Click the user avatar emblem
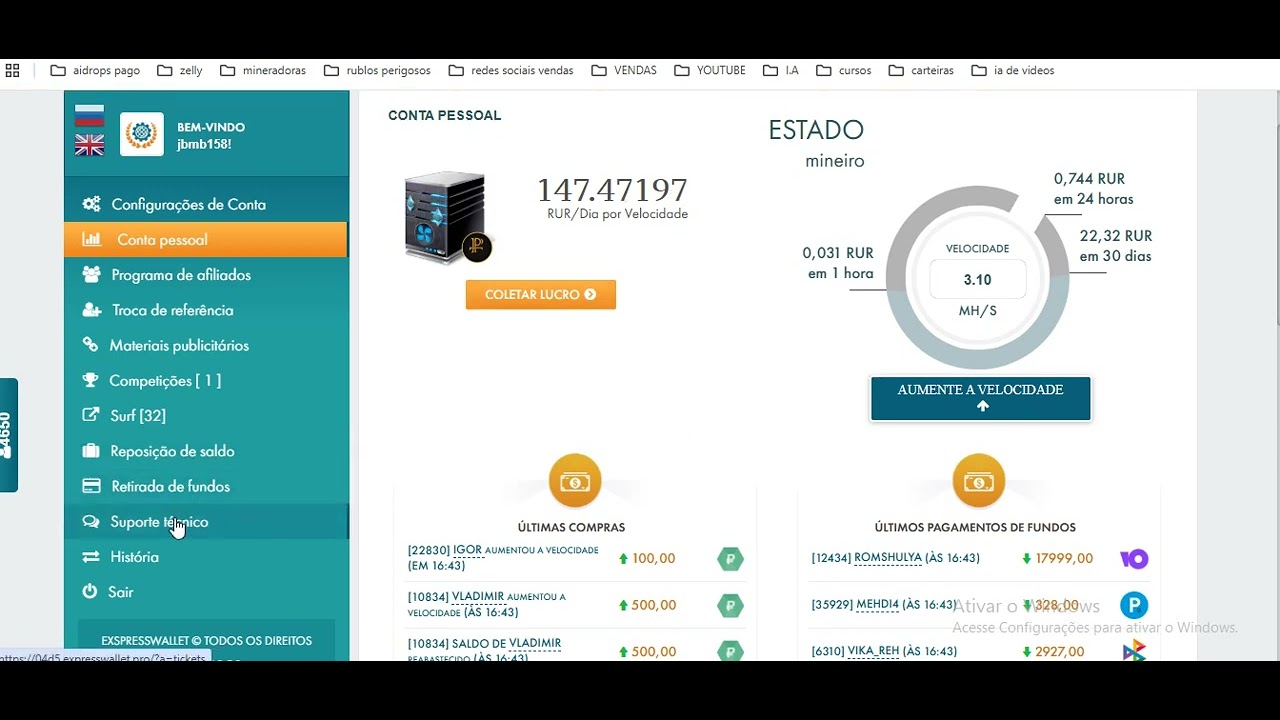This screenshot has height=720, width=1280. (x=142, y=134)
